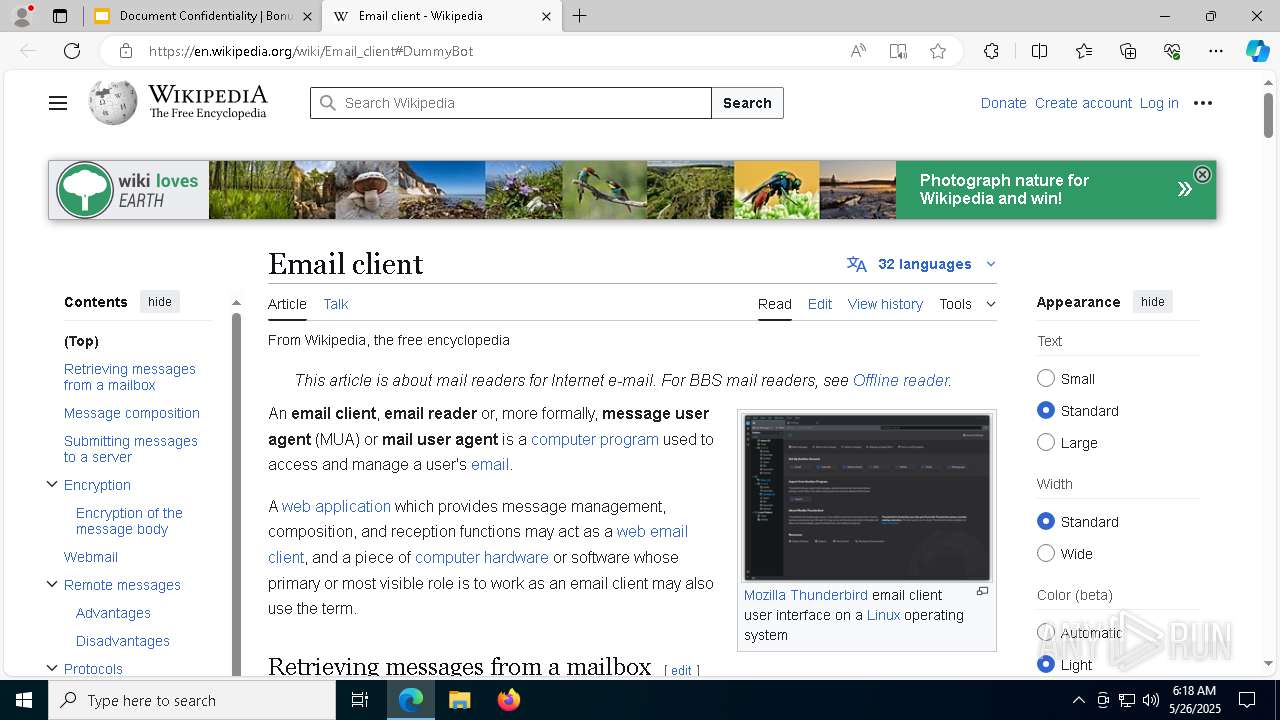
Task: Follow the computer program link
Action: point(595,439)
